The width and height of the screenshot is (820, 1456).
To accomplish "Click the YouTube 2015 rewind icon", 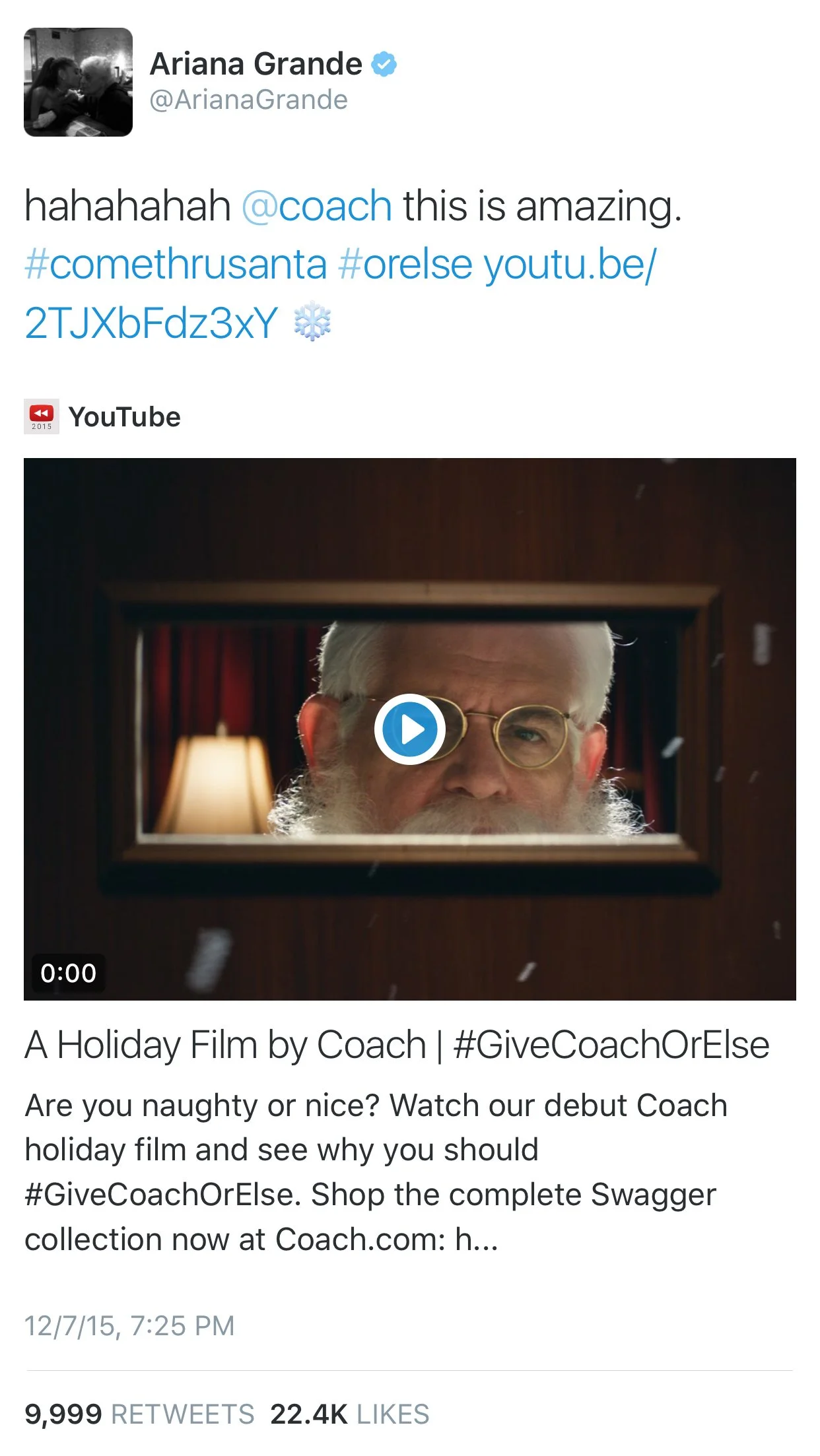I will coord(42,416).
